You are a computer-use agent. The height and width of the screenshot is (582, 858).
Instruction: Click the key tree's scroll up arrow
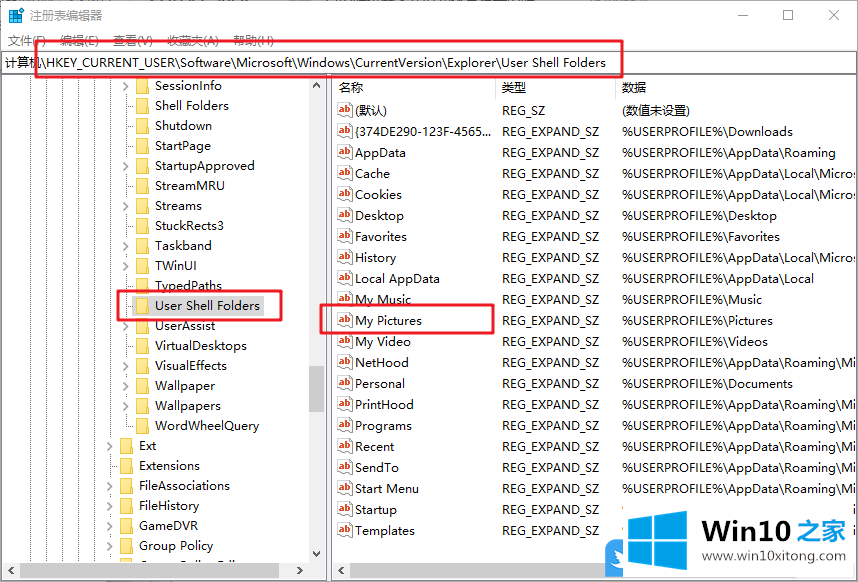tap(316, 85)
